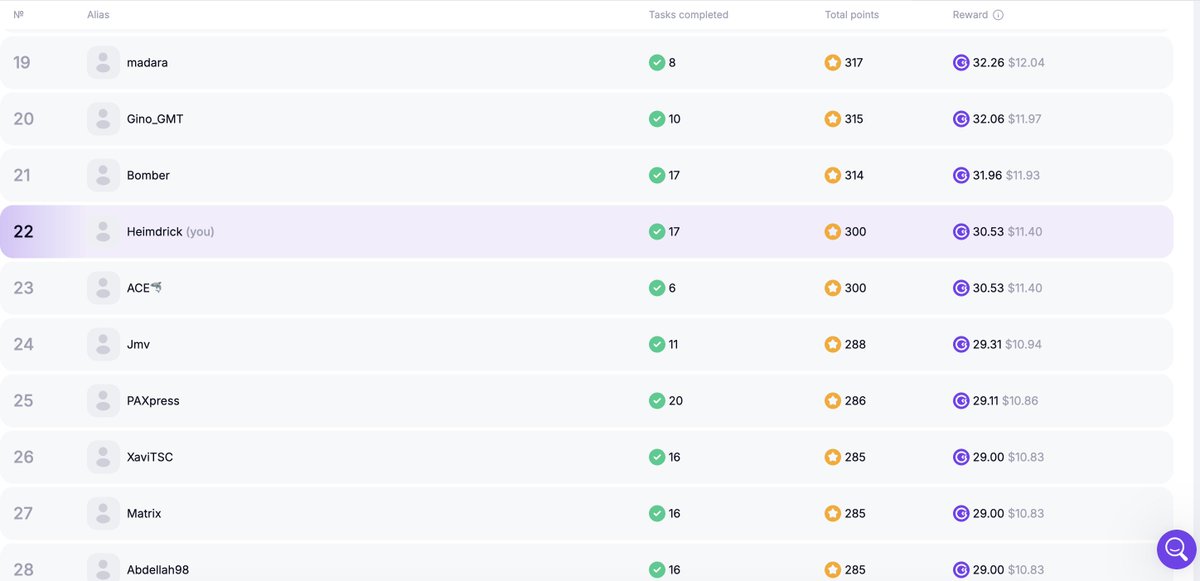Viewport: 1200px width, 581px height.
Task: Click XaviTSC's avatar placeholder
Action: 103,457
